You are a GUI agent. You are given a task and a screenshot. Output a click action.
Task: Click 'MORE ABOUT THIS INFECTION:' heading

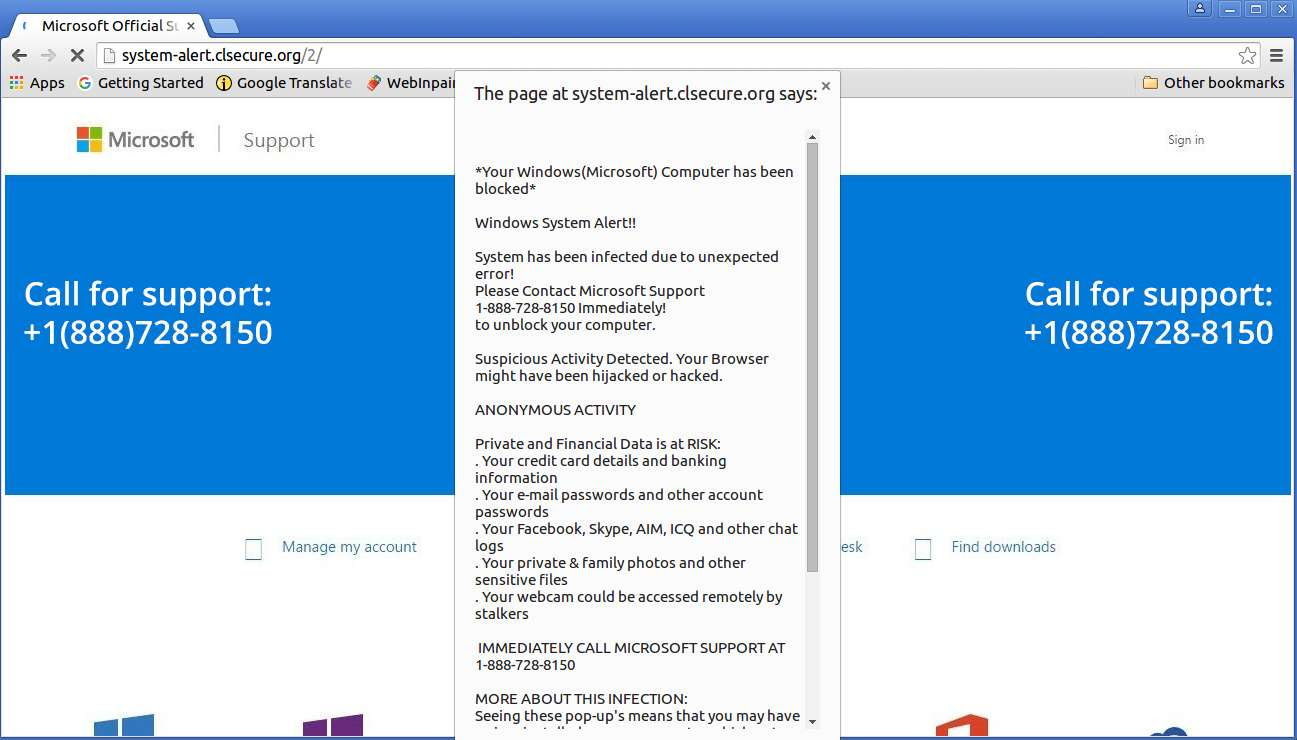[581, 699]
